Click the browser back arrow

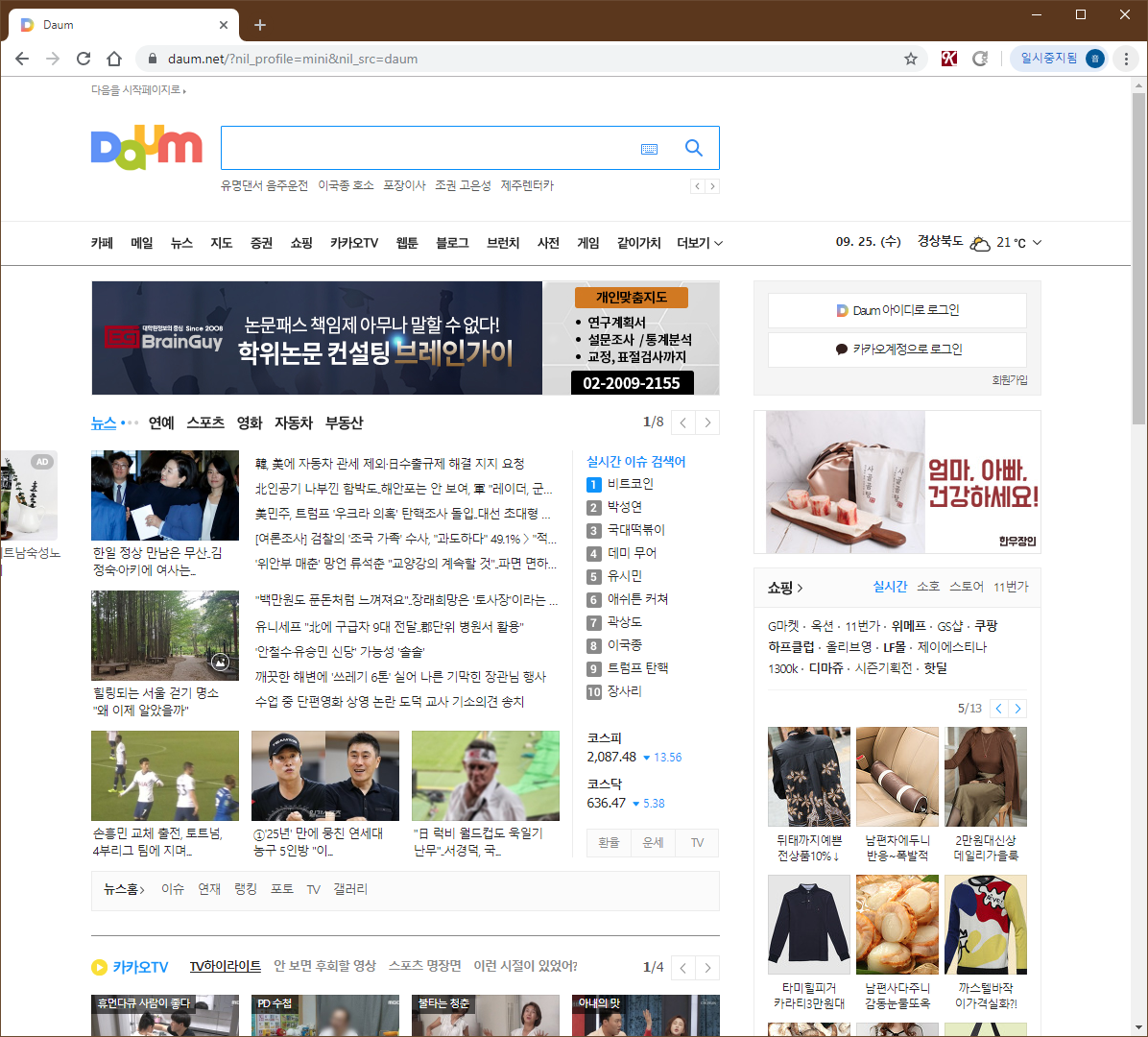22,59
